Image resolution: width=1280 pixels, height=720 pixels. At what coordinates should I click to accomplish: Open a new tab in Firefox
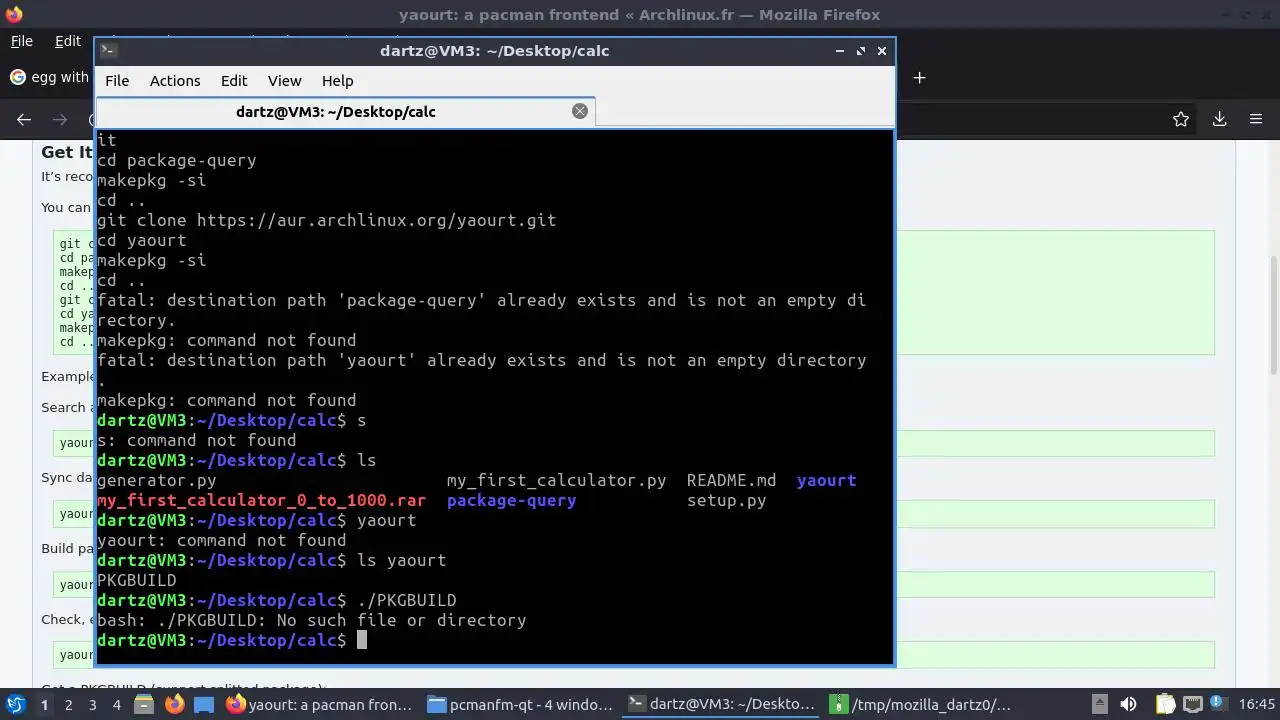(920, 77)
